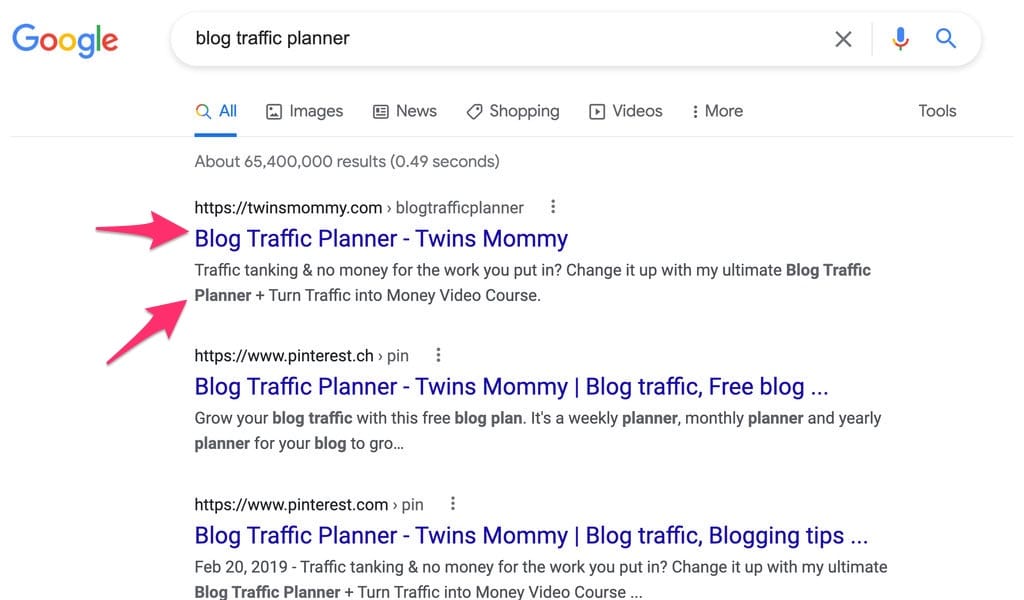Click the www.pinterest.ch URL breadcrumb

284,356
